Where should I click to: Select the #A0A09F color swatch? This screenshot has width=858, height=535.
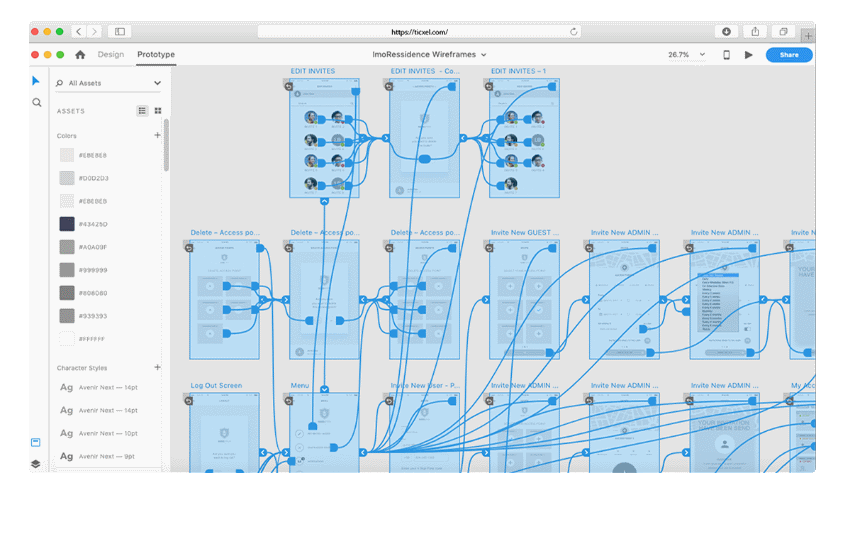(67, 247)
